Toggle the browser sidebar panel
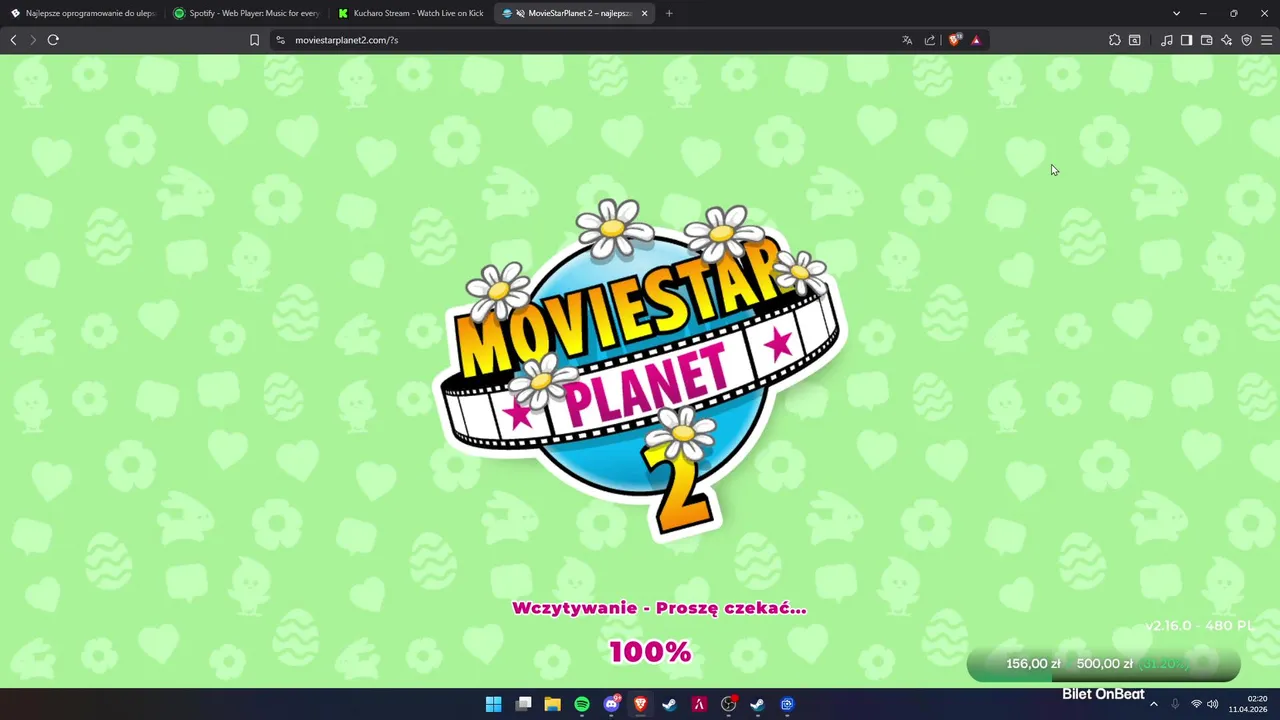 [x=1186, y=40]
